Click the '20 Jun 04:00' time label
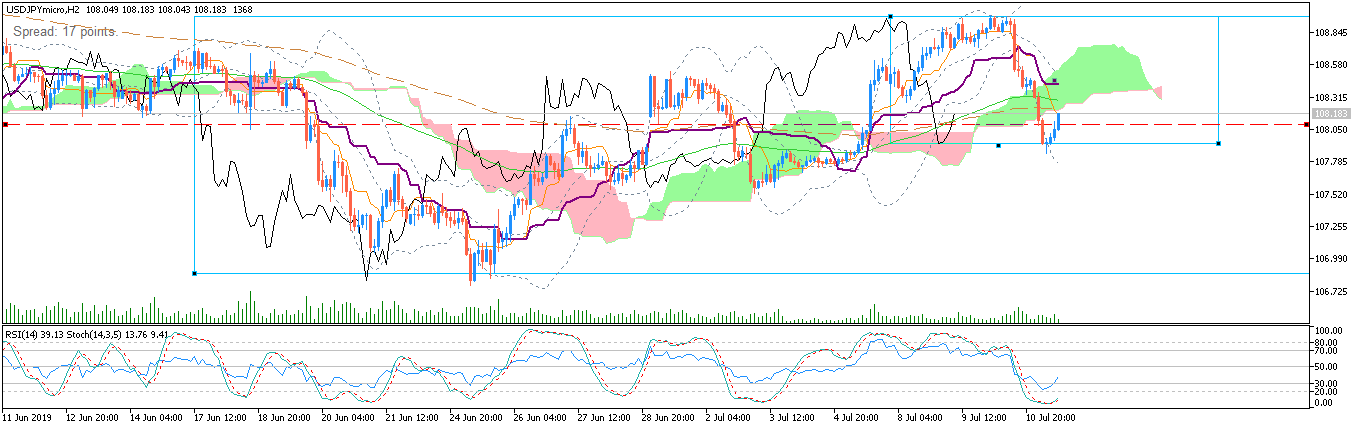 coord(346,416)
